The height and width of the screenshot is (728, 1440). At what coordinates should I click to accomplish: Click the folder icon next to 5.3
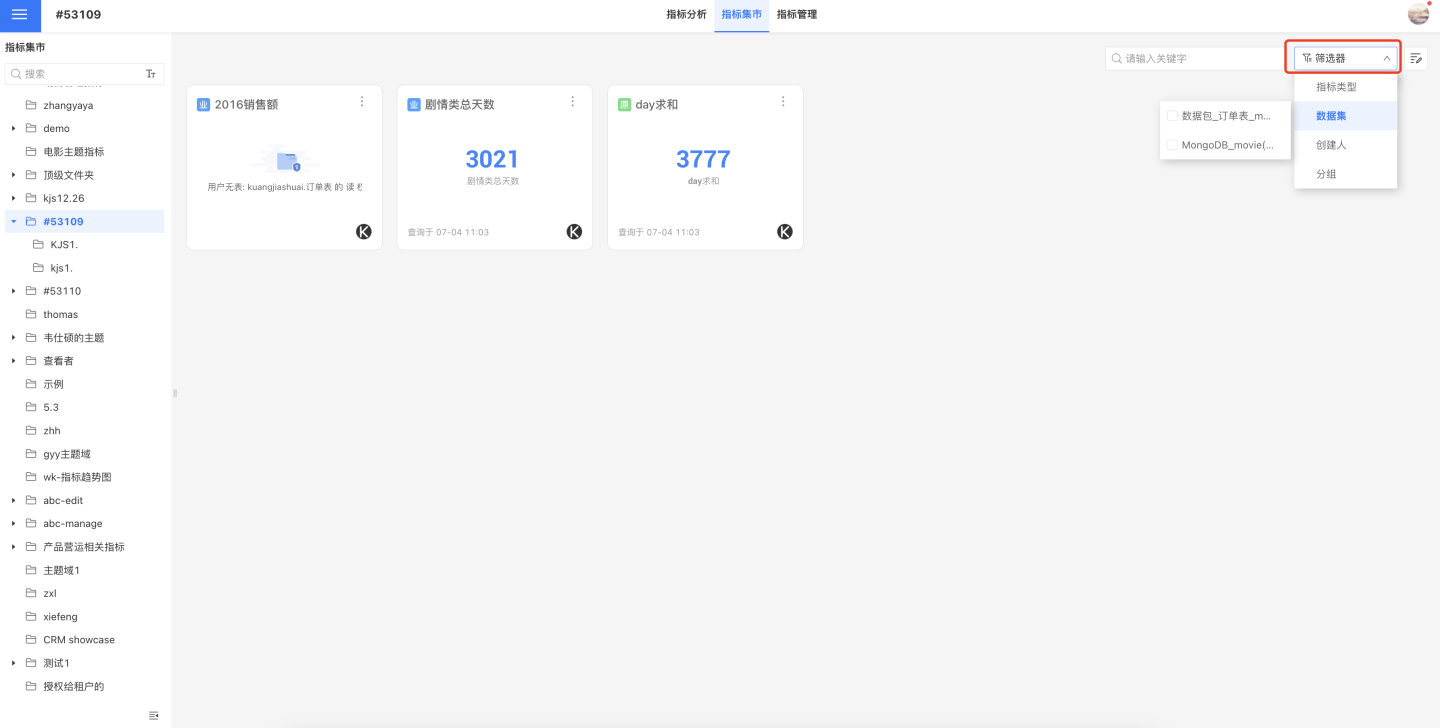31,407
